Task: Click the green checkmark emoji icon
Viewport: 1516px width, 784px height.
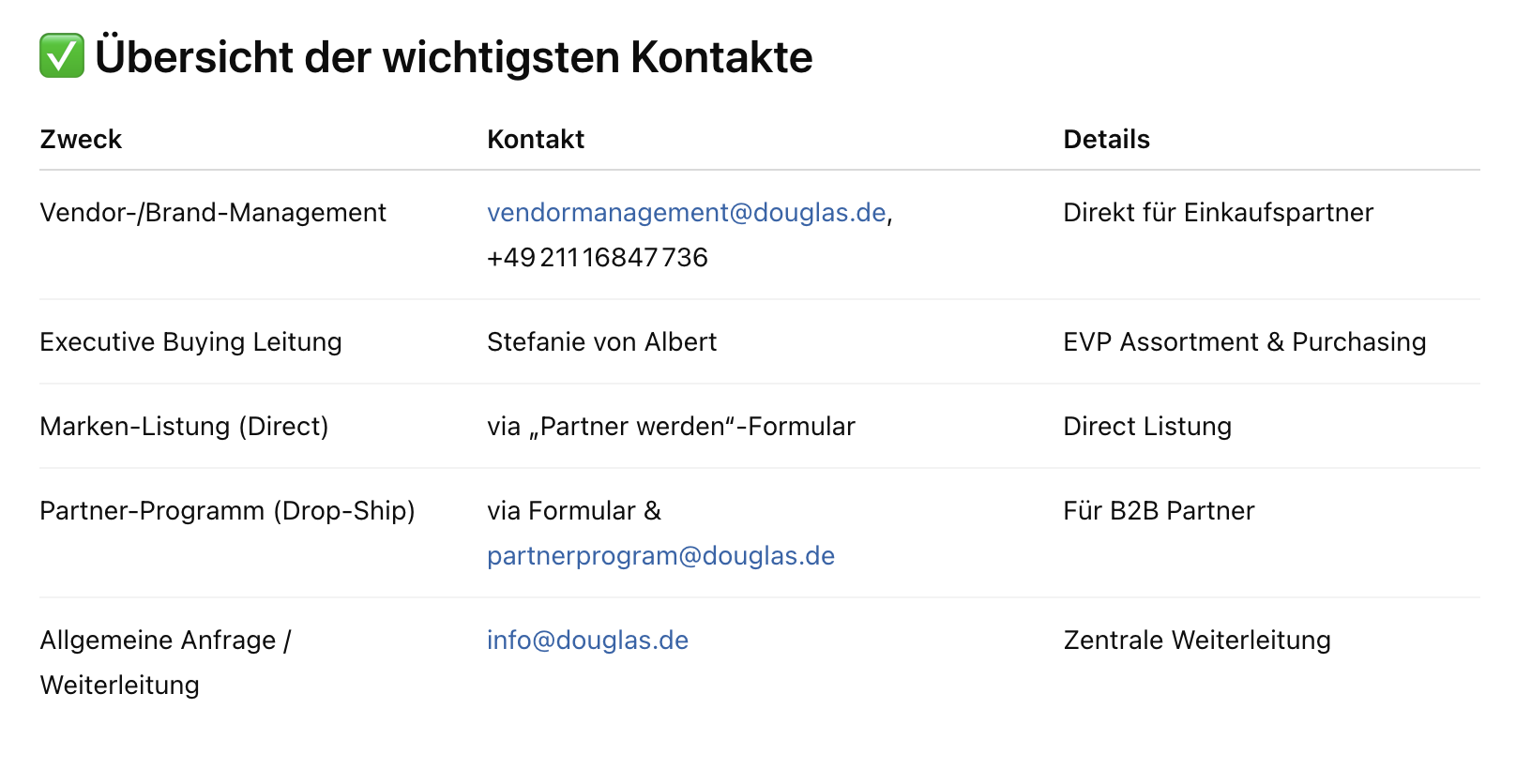Action: coord(62,56)
